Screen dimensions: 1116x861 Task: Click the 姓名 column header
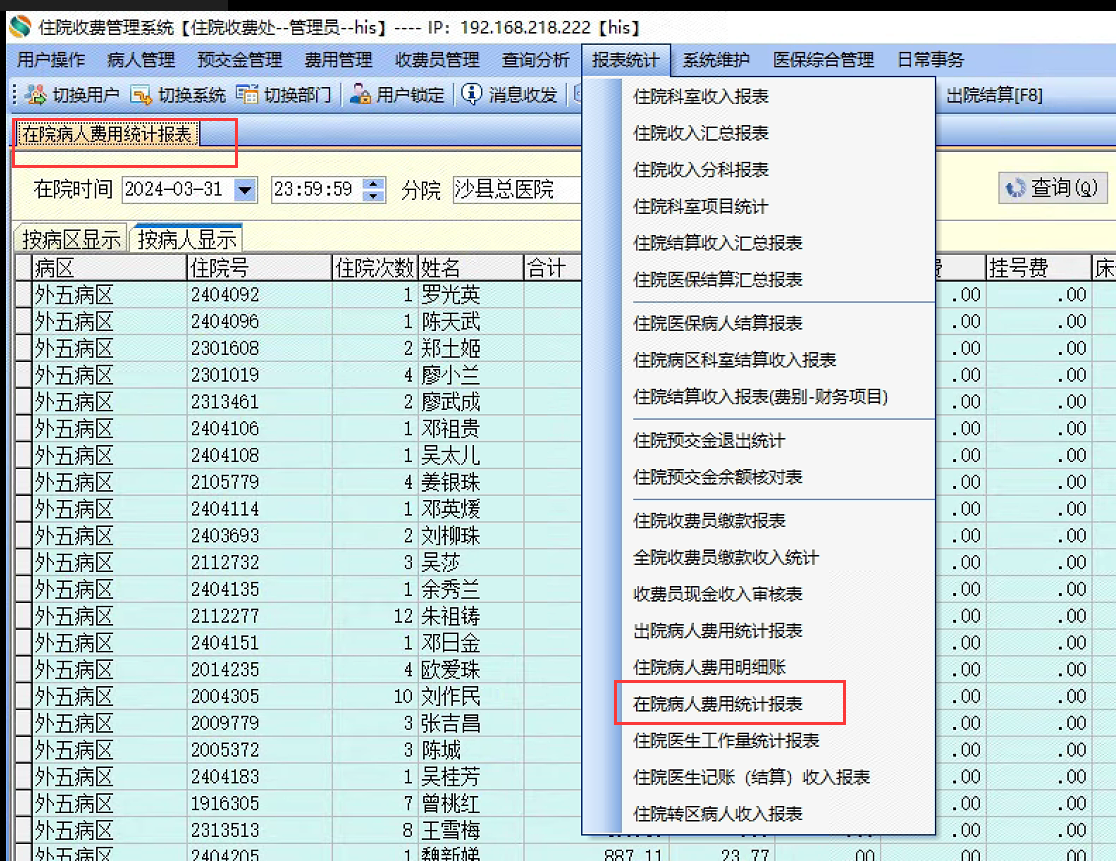click(470, 268)
